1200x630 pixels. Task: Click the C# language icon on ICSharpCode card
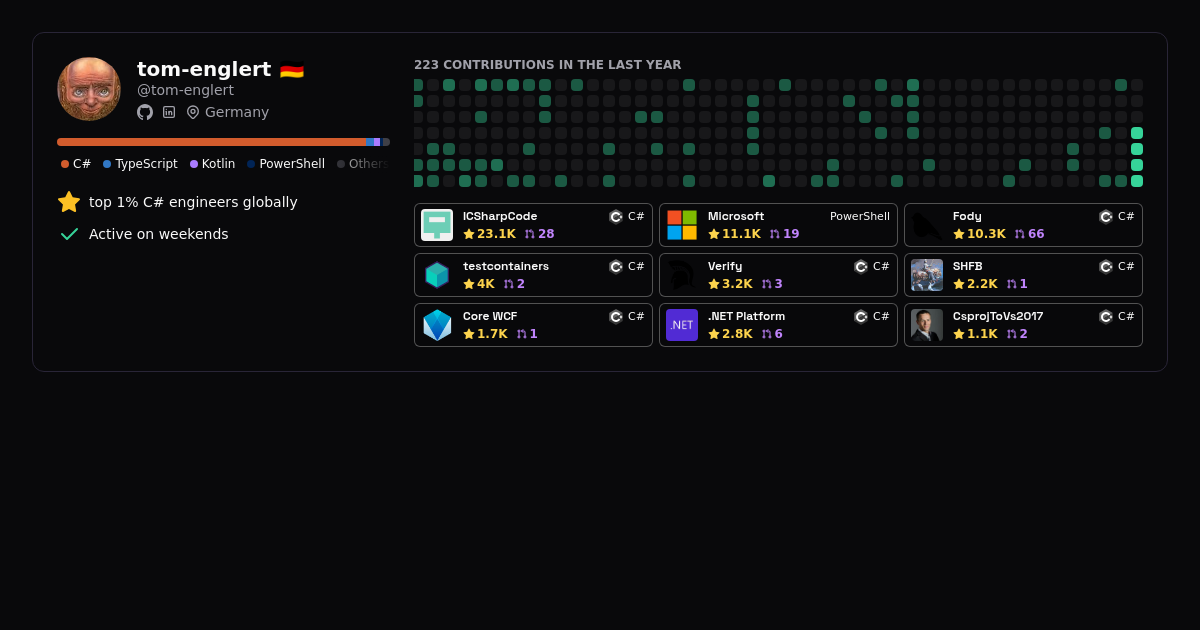tap(616, 216)
